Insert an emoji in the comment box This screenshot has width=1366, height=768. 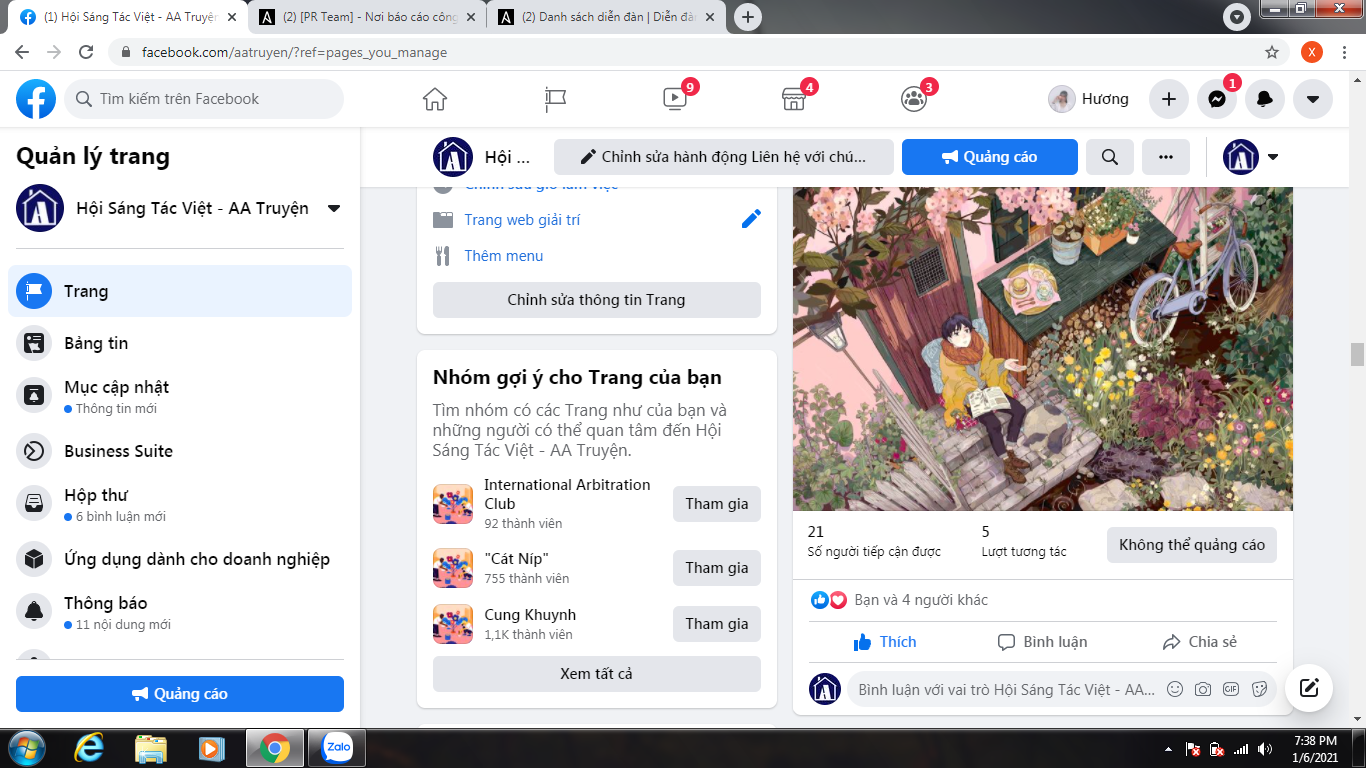[1175, 689]
